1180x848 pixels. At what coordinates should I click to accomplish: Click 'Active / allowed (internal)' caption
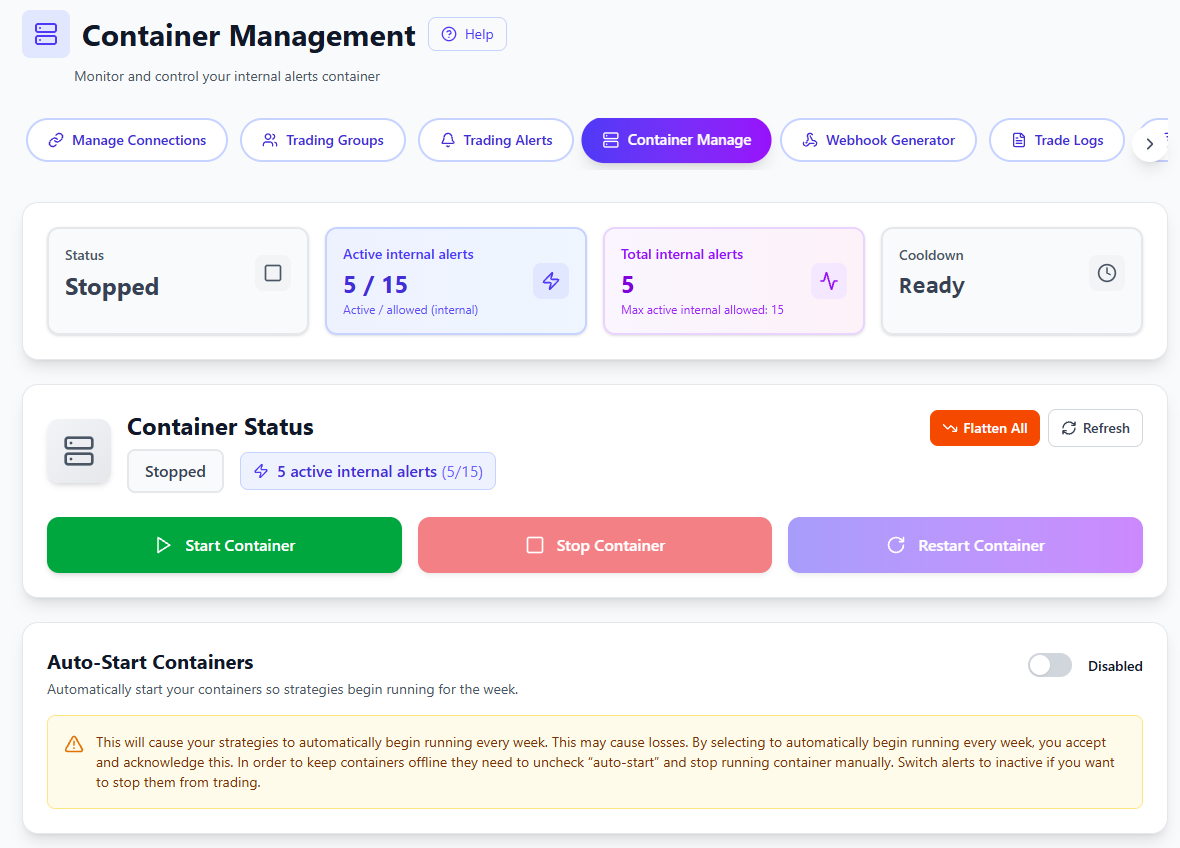(x=410, y=310)
